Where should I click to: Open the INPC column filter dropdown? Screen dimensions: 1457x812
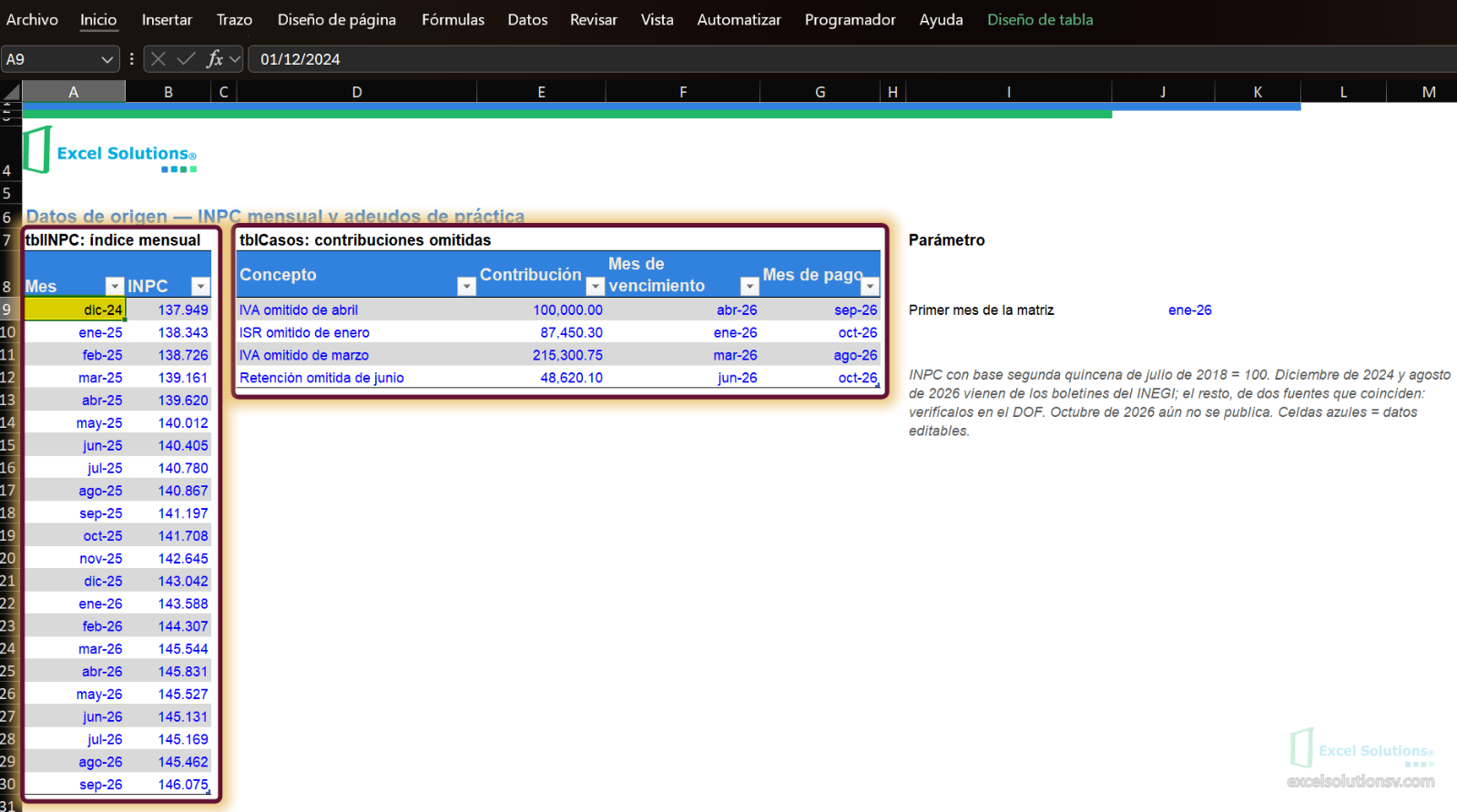[200, 286]
